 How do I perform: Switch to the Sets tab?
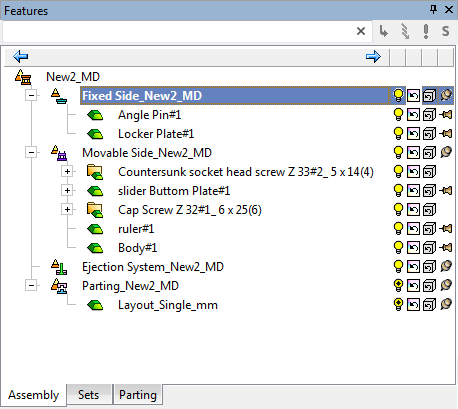click(89, 395)
